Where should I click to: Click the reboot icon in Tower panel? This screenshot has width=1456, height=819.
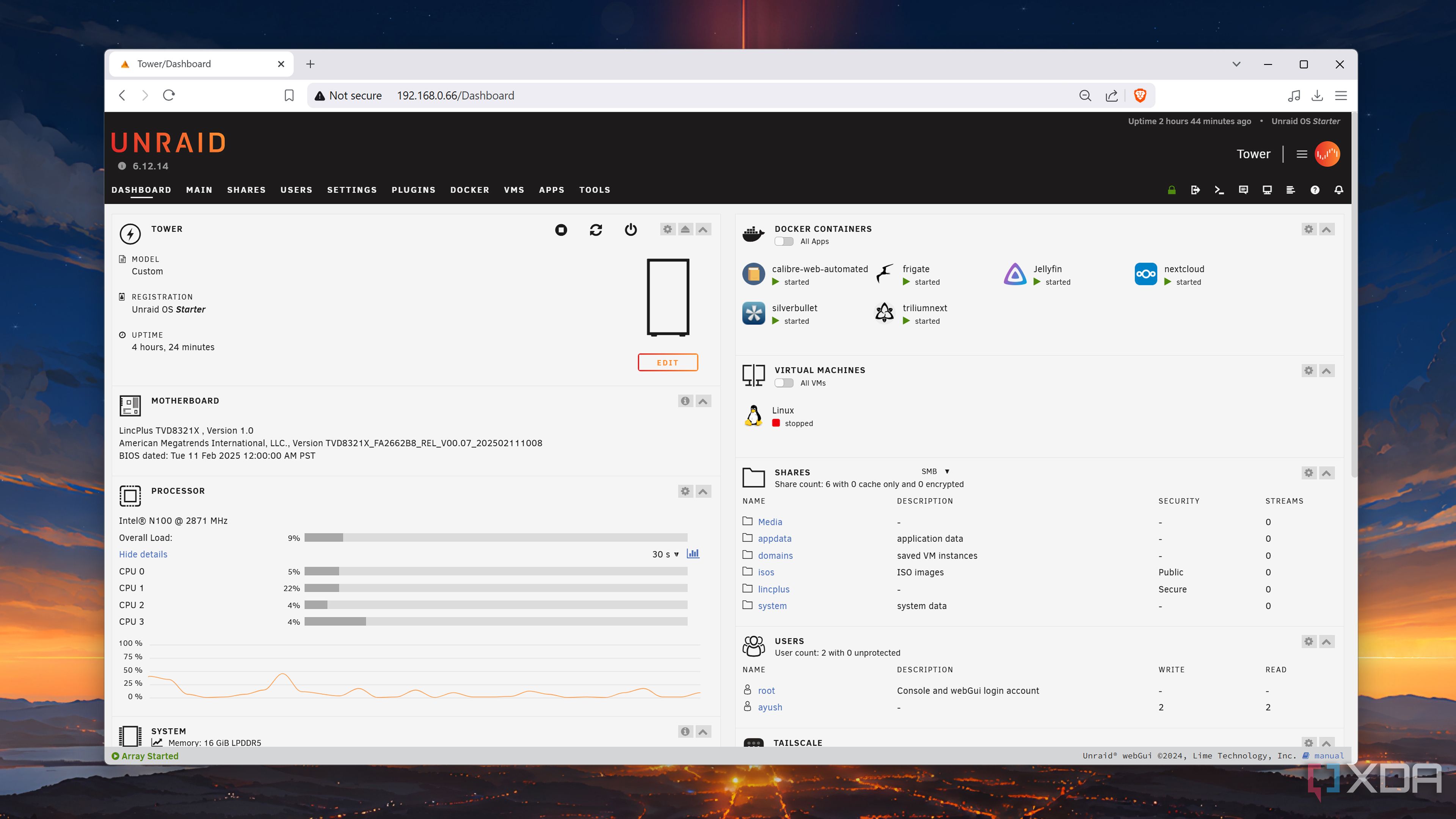(596, 229)
